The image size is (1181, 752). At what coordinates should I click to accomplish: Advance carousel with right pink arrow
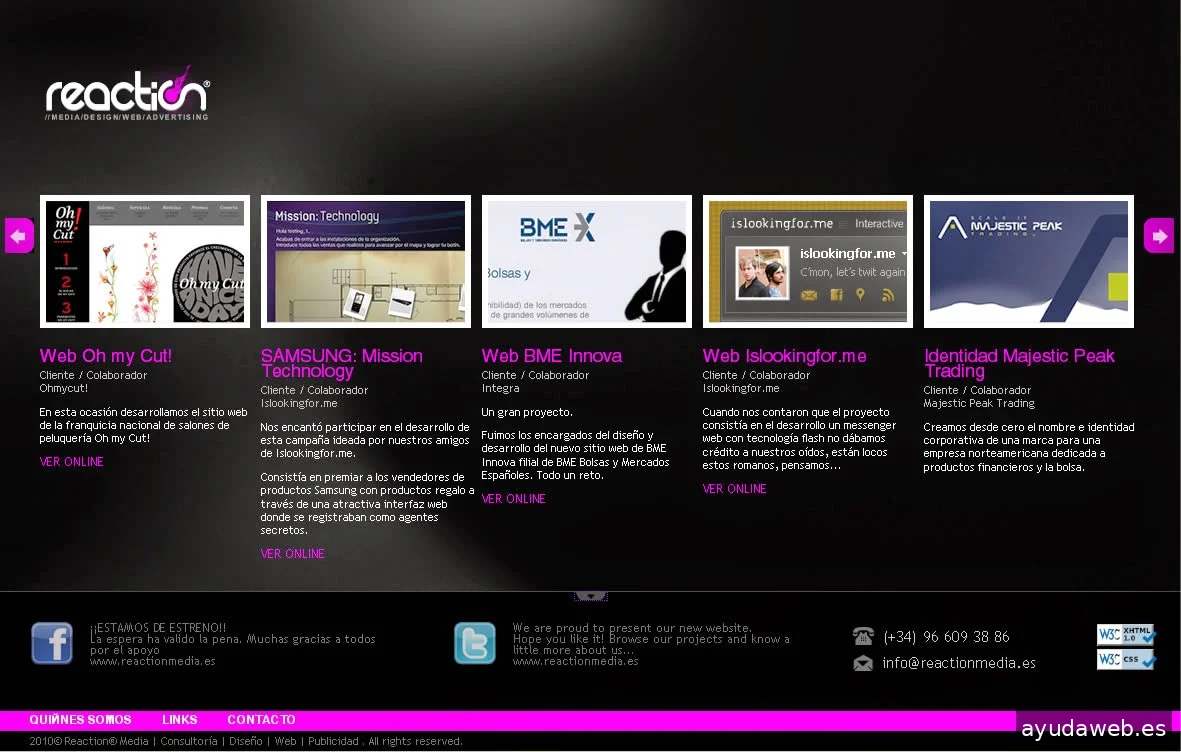tap(1159, 236)
